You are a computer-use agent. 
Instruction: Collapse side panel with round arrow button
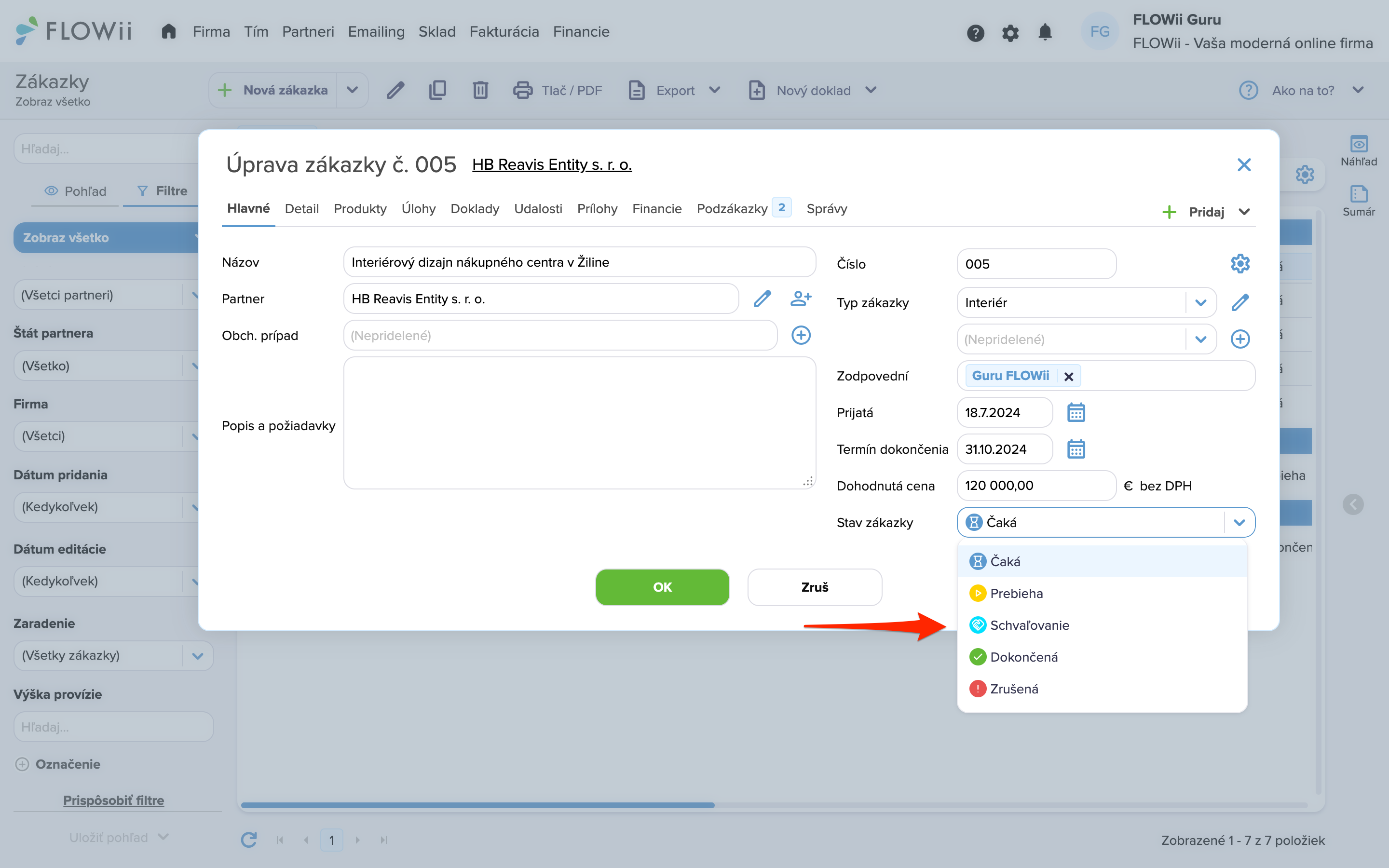[x=1353, y=504]
